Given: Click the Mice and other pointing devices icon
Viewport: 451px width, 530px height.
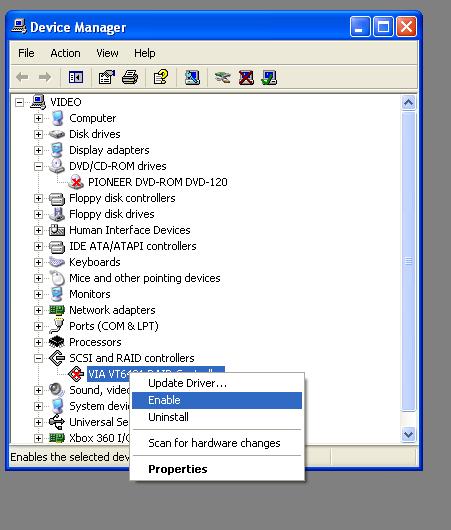Looking at the screenshot, I should coord(57,278).
